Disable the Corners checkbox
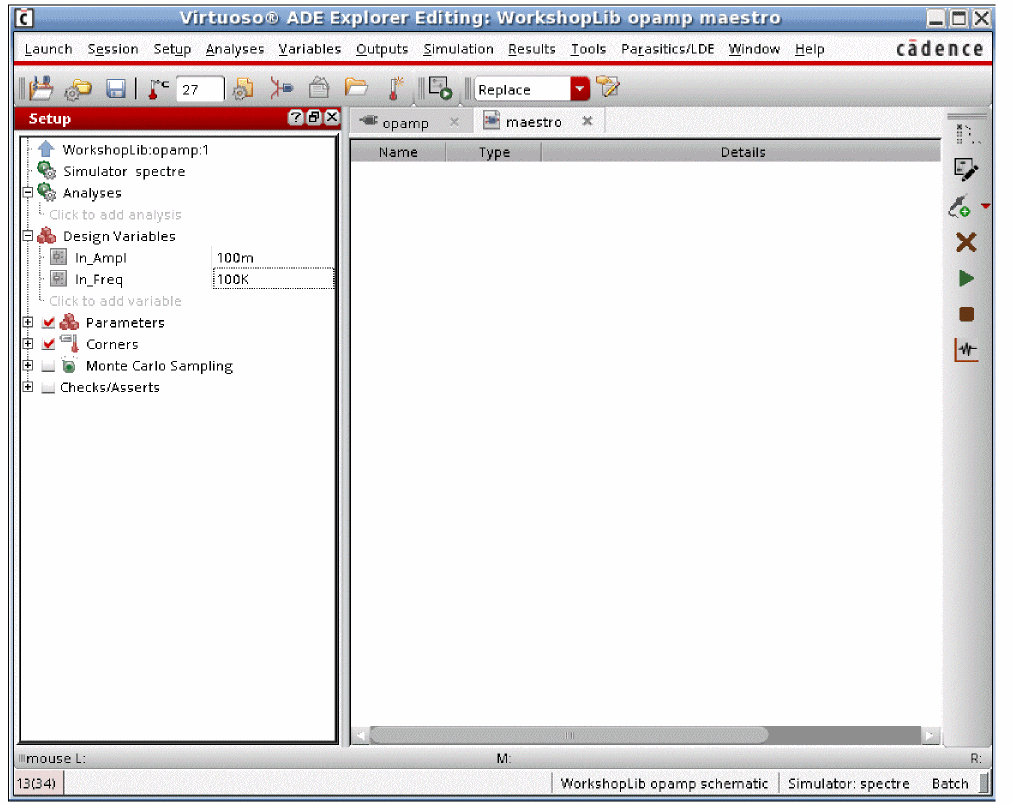 tap(49, 345)
